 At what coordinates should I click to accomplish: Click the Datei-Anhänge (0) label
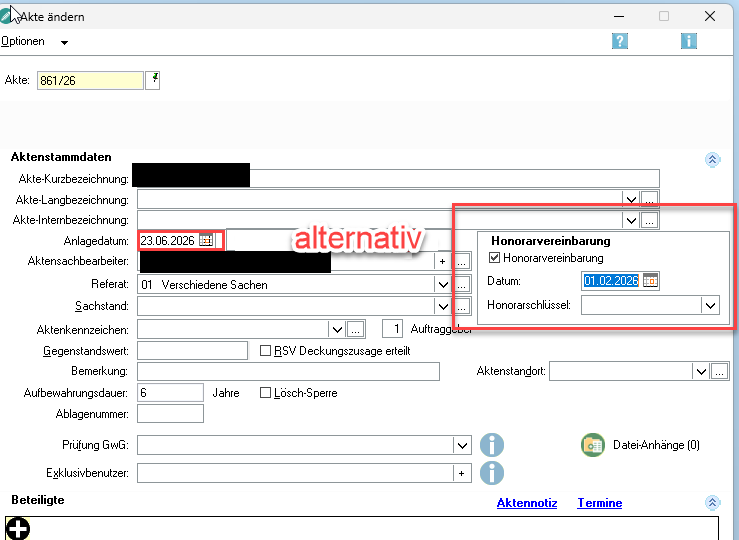point(656,445)
